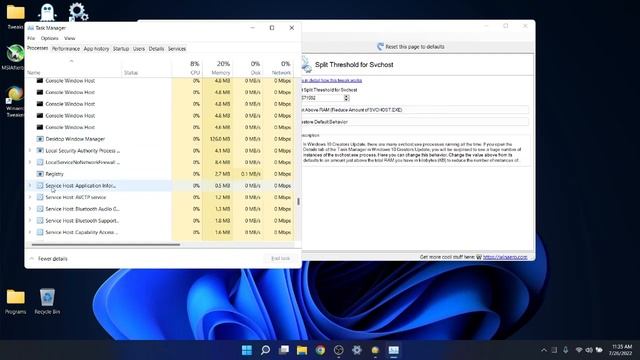
Task: Switch to Task Manager in the taskbar
Action: [393, 350]
